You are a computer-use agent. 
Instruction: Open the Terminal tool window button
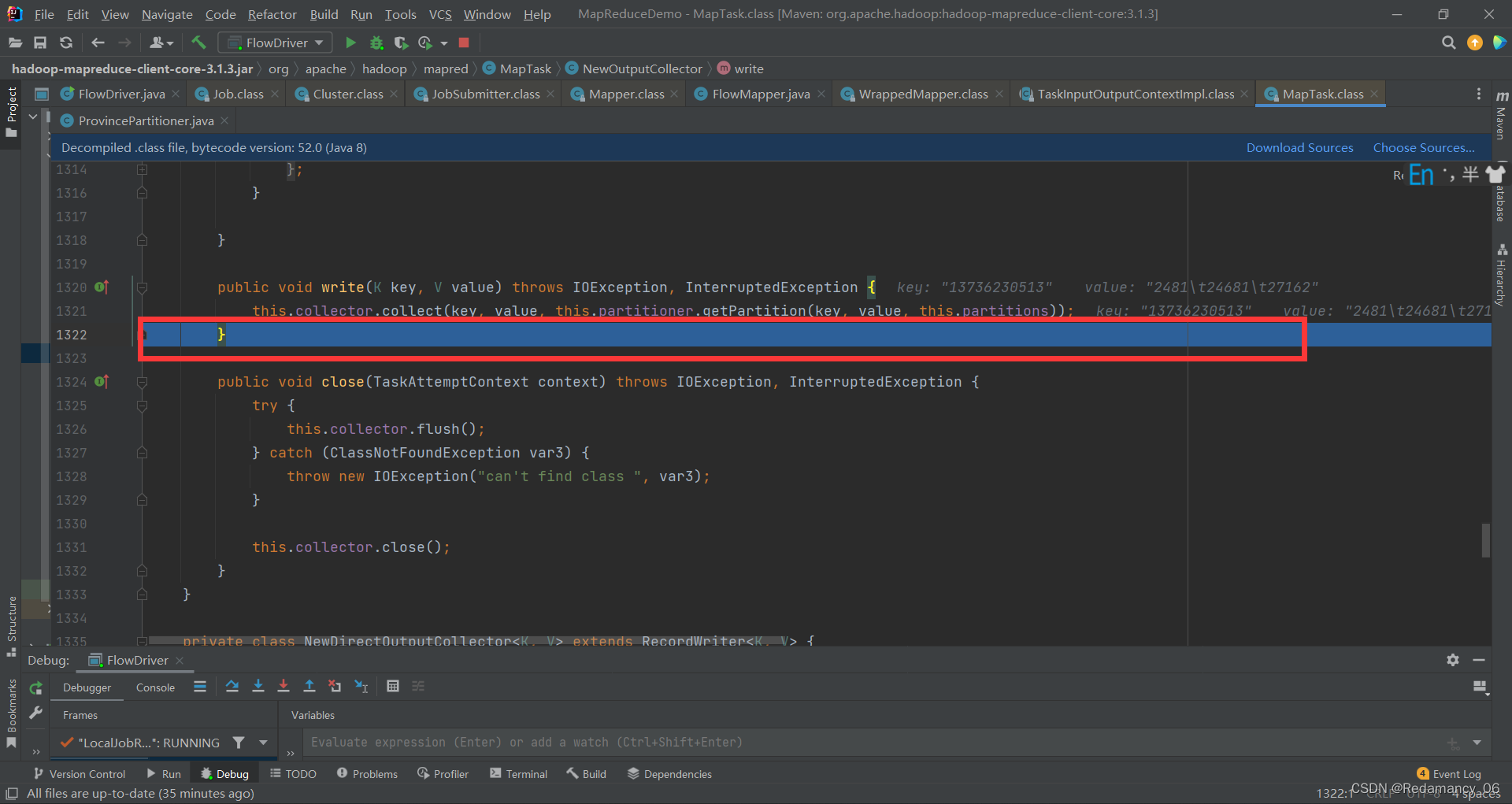[x=518, y=774]
